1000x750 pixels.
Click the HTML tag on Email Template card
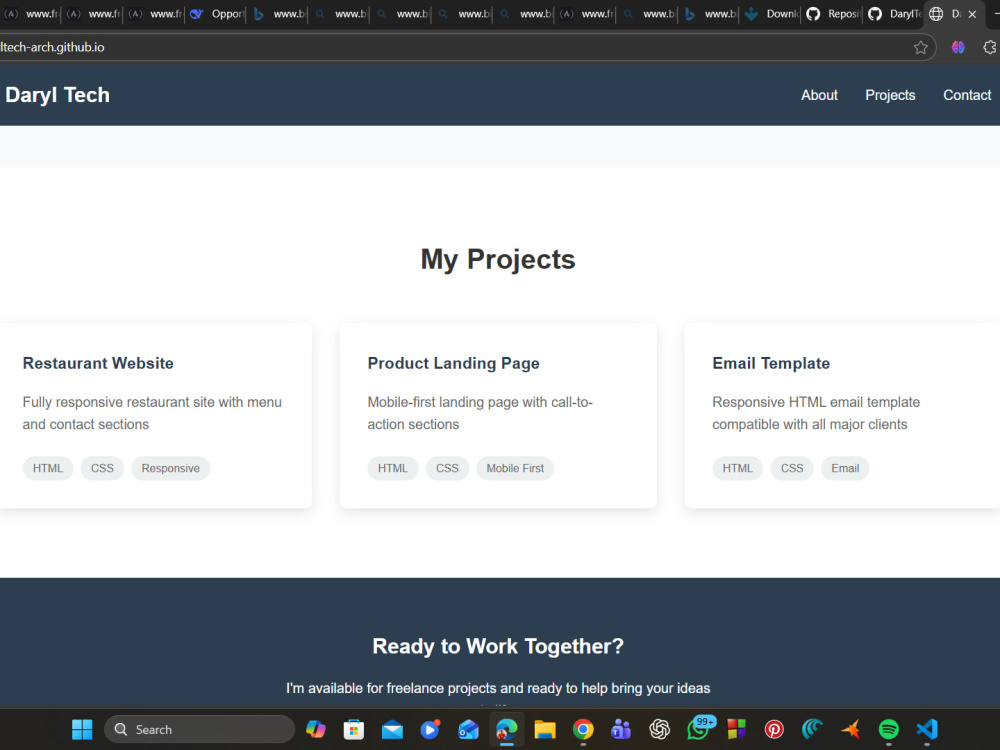tap(737, 468)
